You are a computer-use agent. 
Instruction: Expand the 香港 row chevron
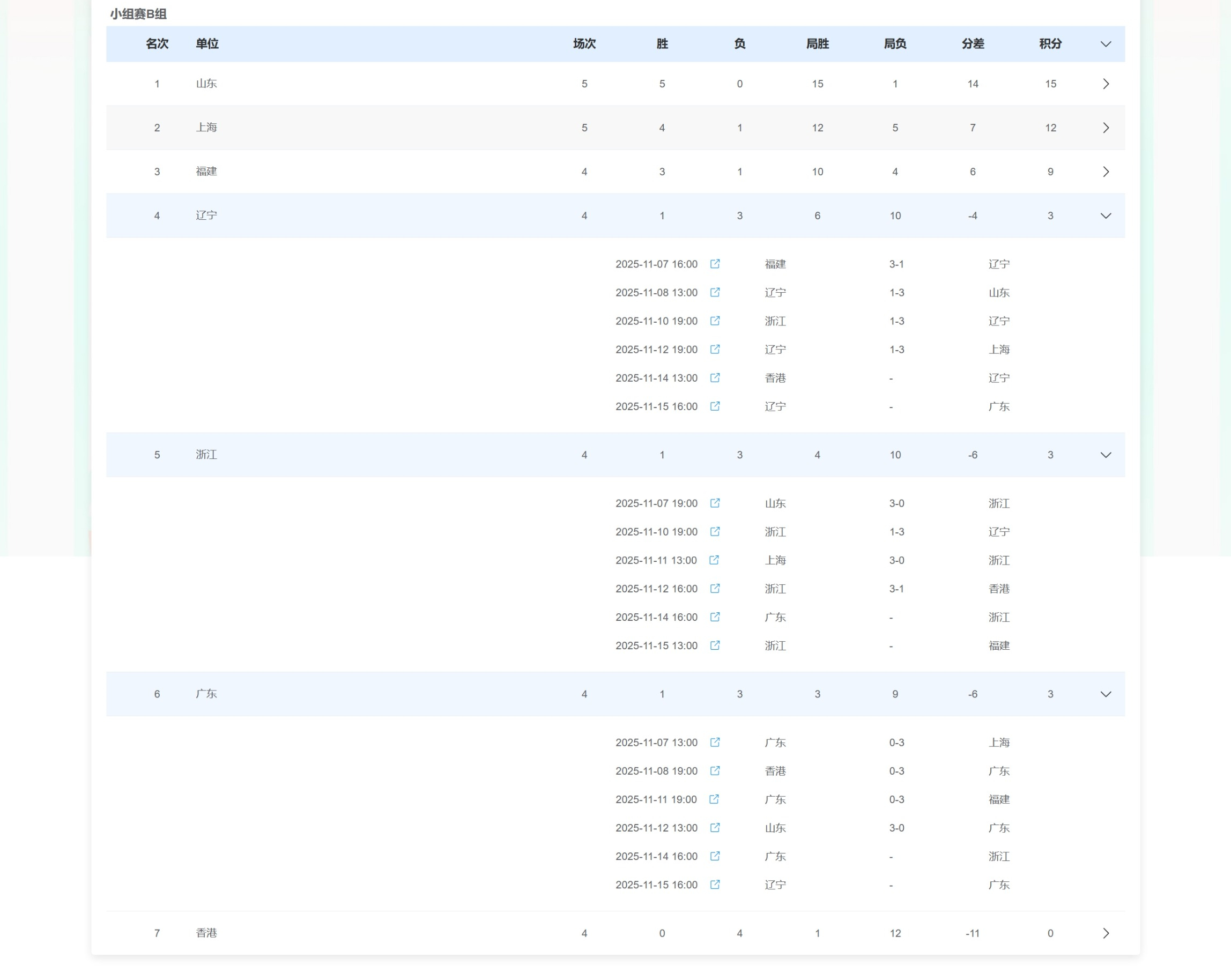(1106, 933)
